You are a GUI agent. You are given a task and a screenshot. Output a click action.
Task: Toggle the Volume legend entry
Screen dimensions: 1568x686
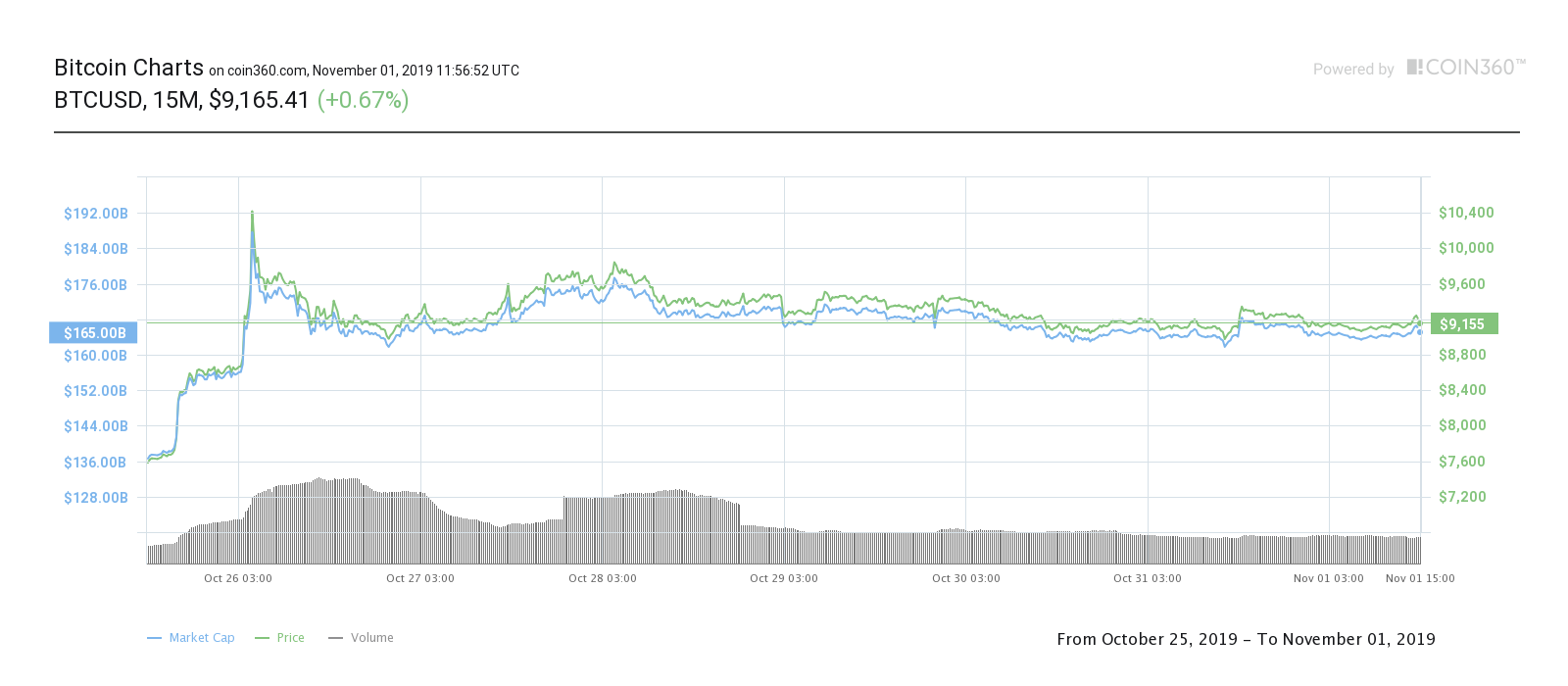(x=361, y=638)
